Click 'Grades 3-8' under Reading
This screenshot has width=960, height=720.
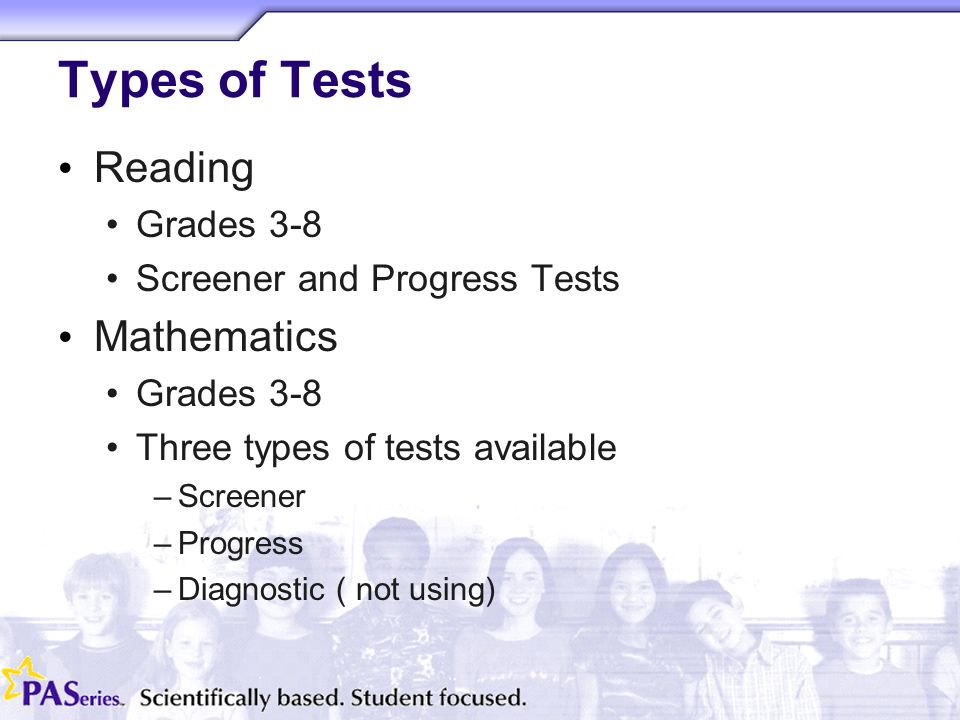click(229, 224)
